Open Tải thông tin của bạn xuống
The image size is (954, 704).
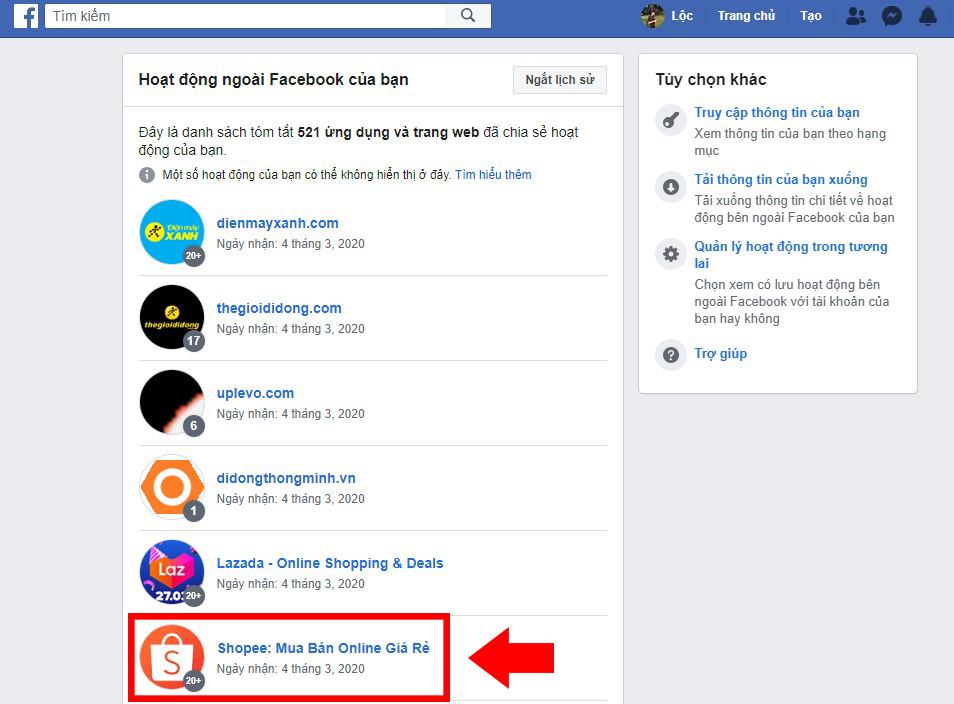781,179
